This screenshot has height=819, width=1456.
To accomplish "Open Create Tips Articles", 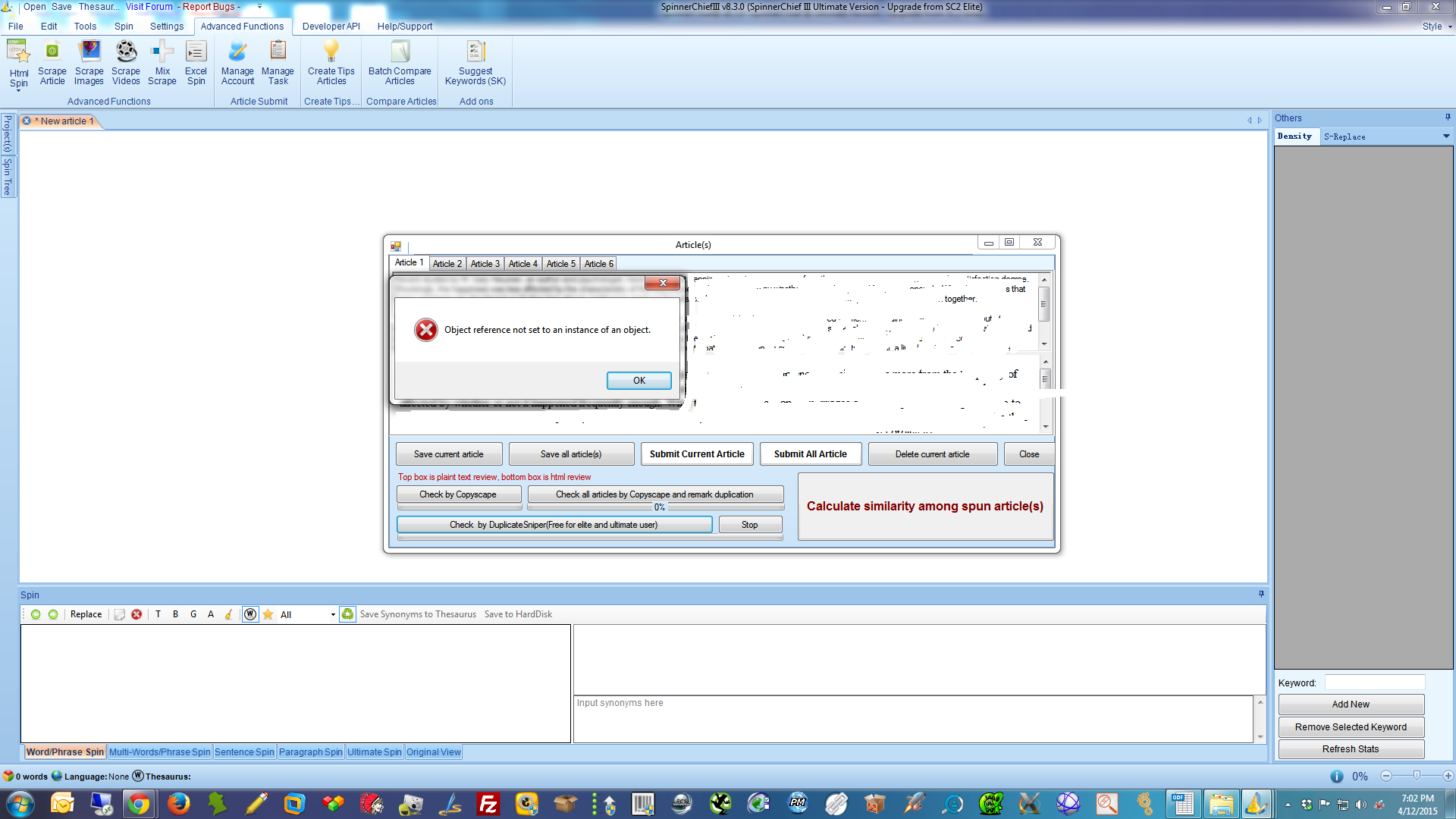I will pyautogui.click(x=331, y=63).
